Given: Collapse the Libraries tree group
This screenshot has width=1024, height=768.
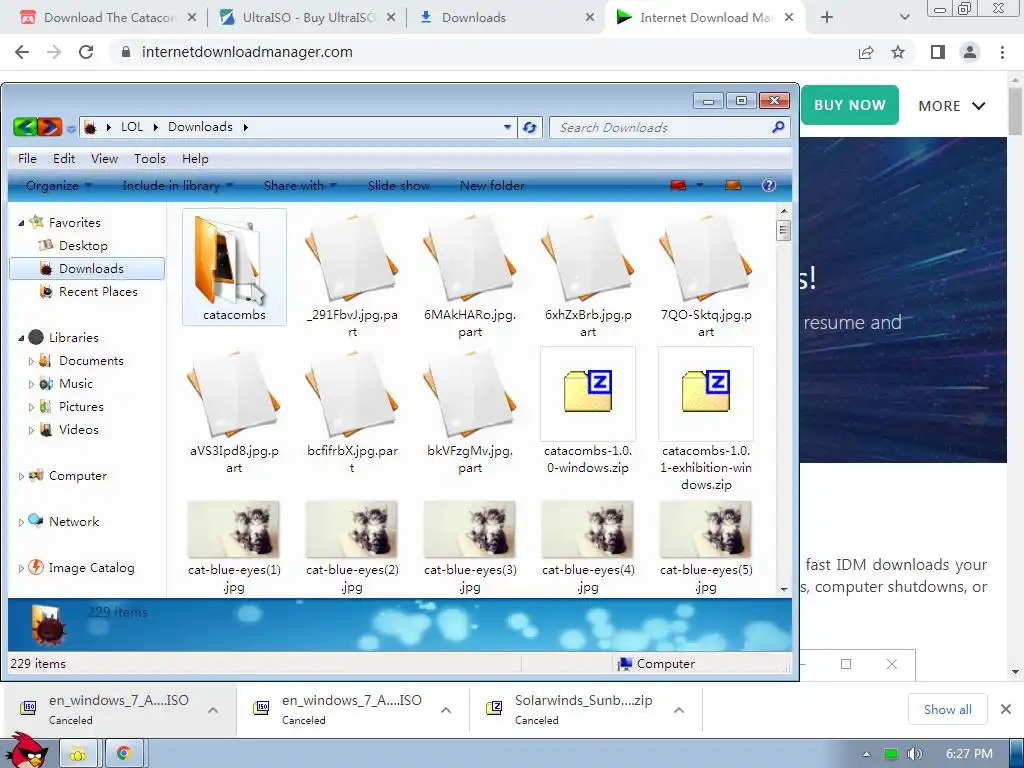Looking at the screenshot, I should 21,338.
